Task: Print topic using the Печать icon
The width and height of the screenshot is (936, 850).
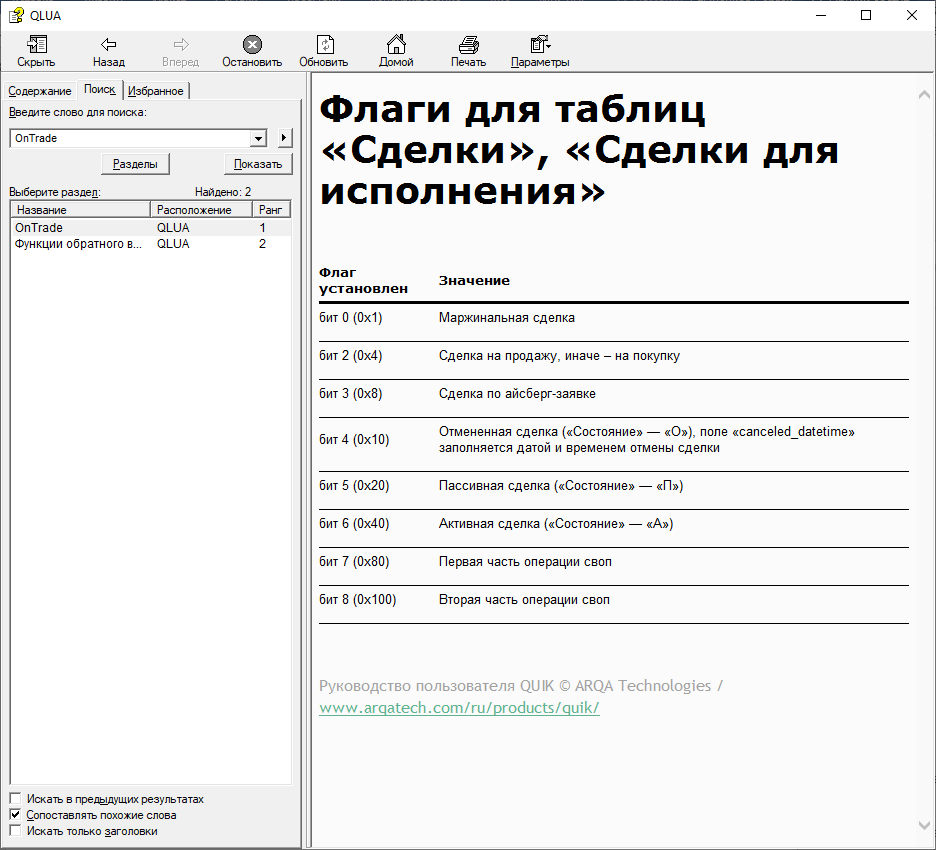Action: pyautogui.click(x=468, y=45)
